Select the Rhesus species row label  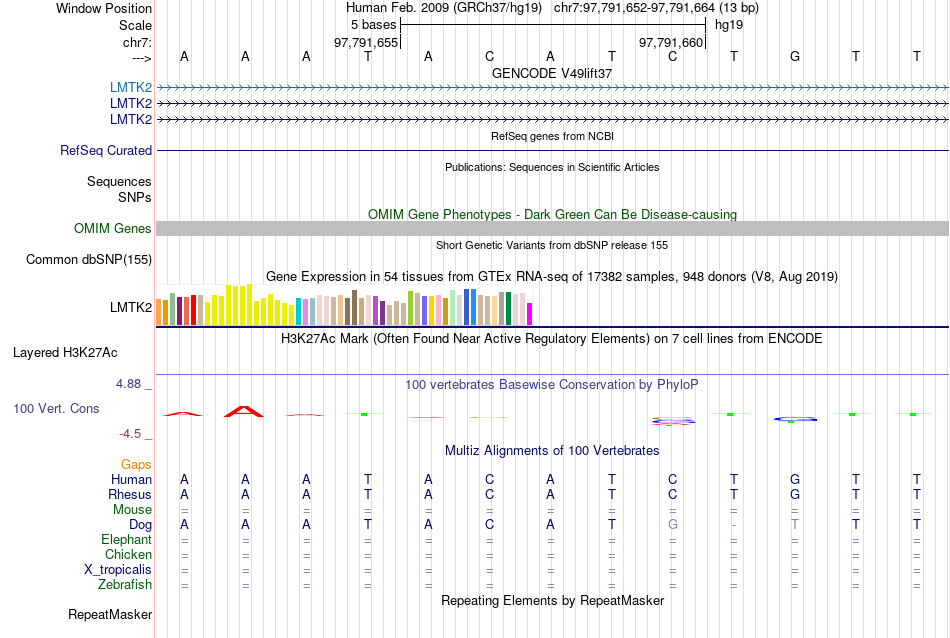(x=130, y=494)
